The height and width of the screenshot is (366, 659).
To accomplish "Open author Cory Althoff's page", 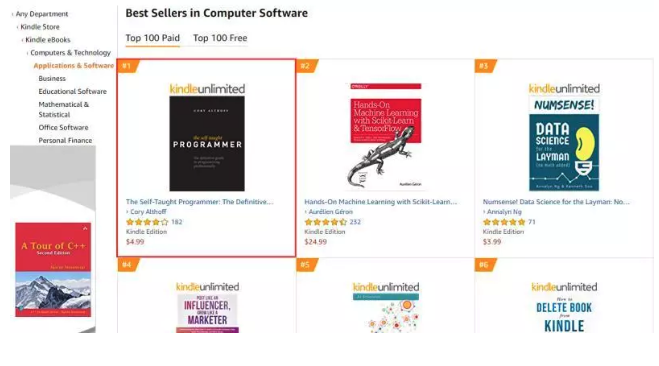I will point(148,212).
